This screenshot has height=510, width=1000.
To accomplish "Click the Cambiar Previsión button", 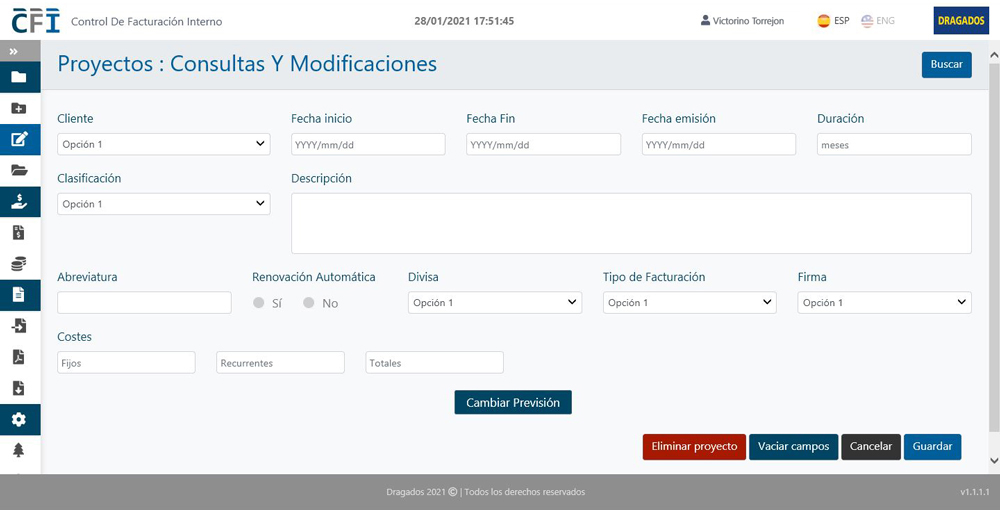I will [512, 402].
